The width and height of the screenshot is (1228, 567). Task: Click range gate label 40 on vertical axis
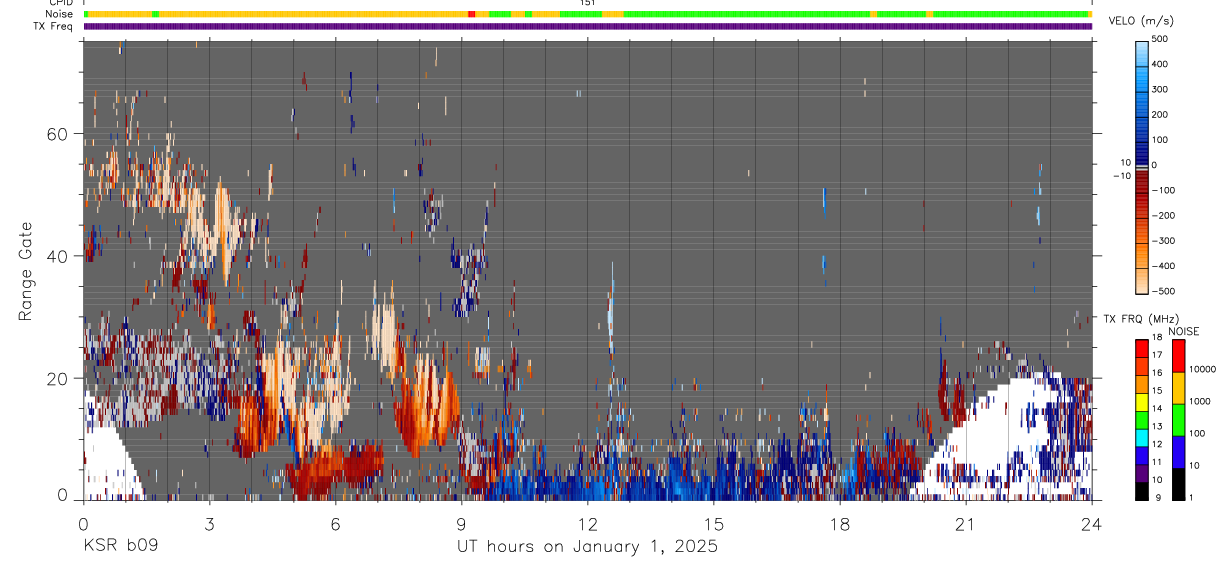pyautogui.click(x=58, y=256)
